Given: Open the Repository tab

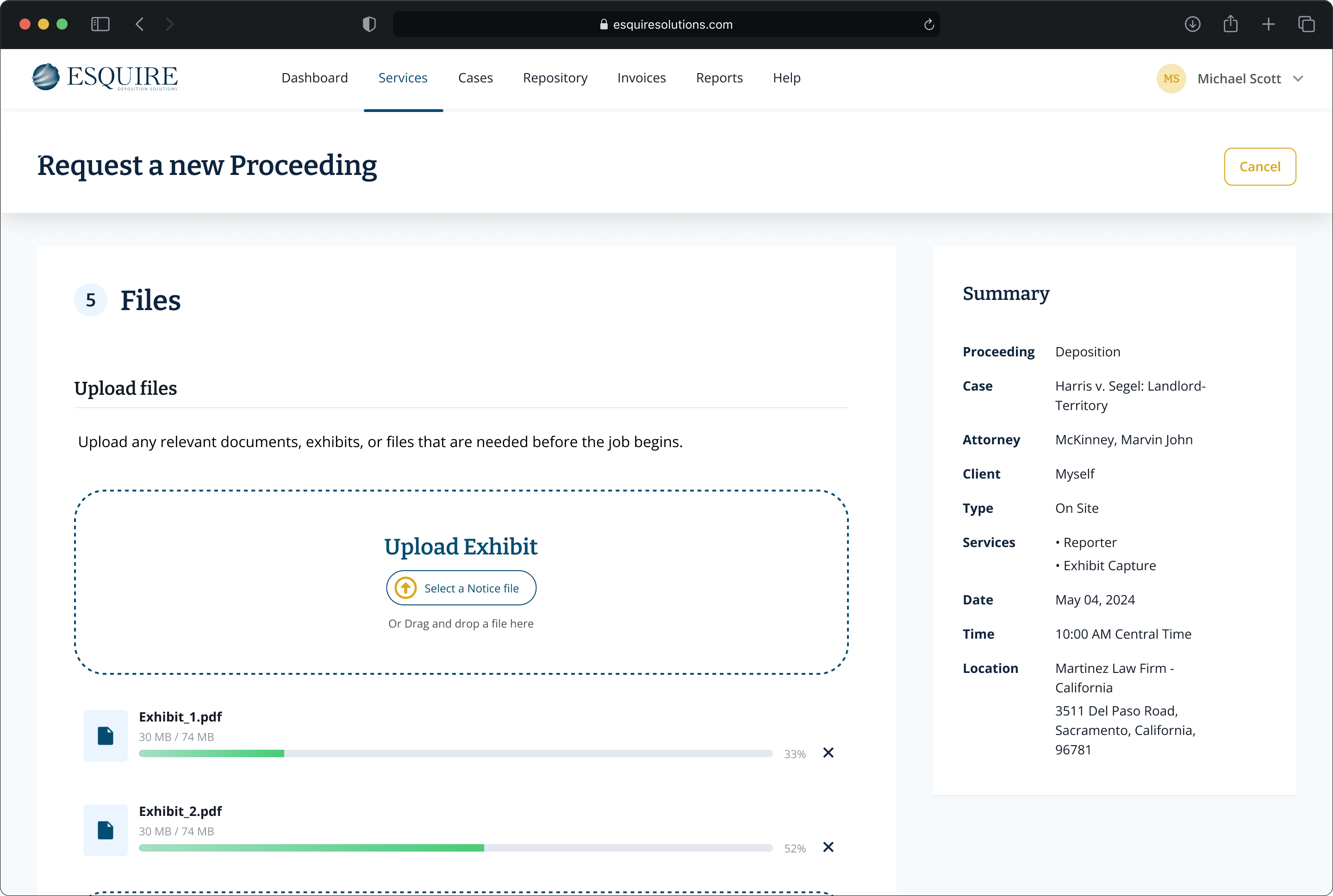Looking at the screenshot, I should (555, 78).
